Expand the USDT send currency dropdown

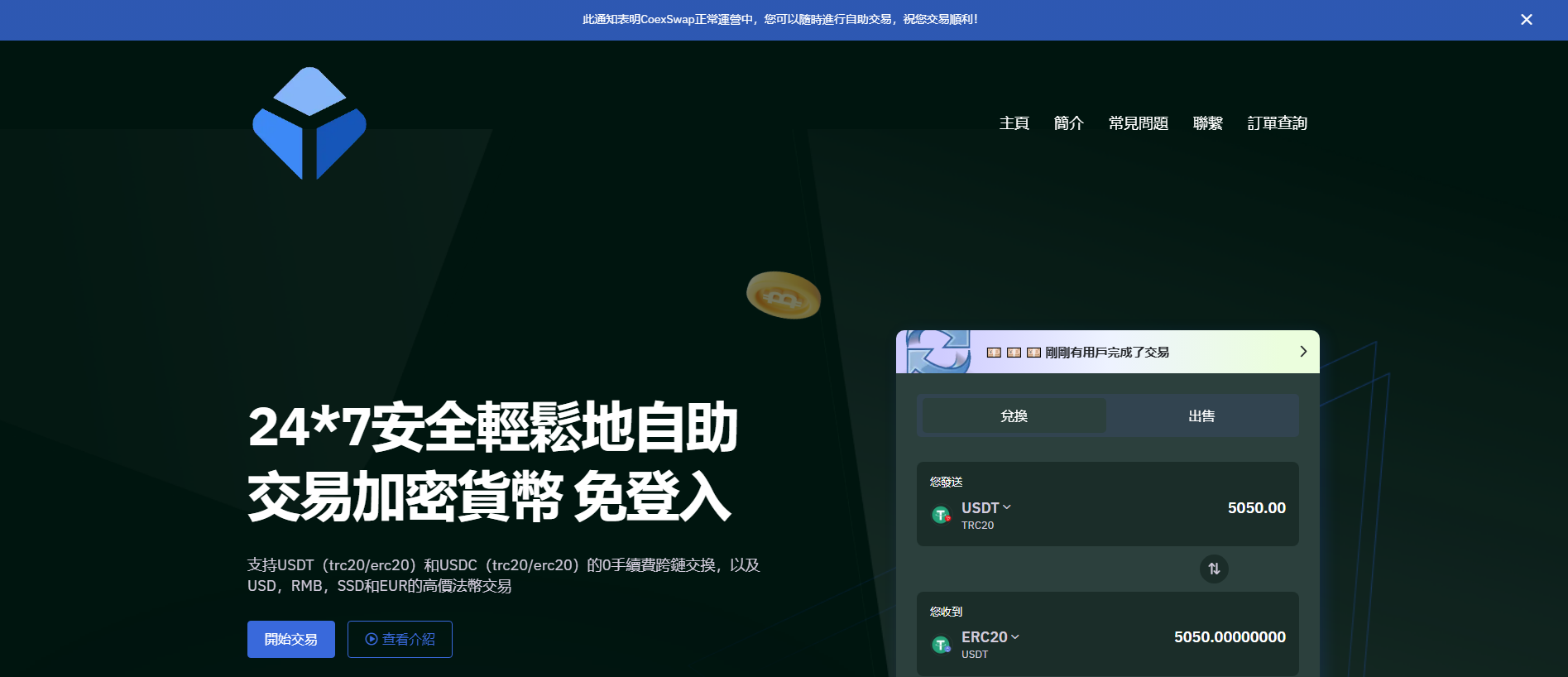[x=986, y=507]
